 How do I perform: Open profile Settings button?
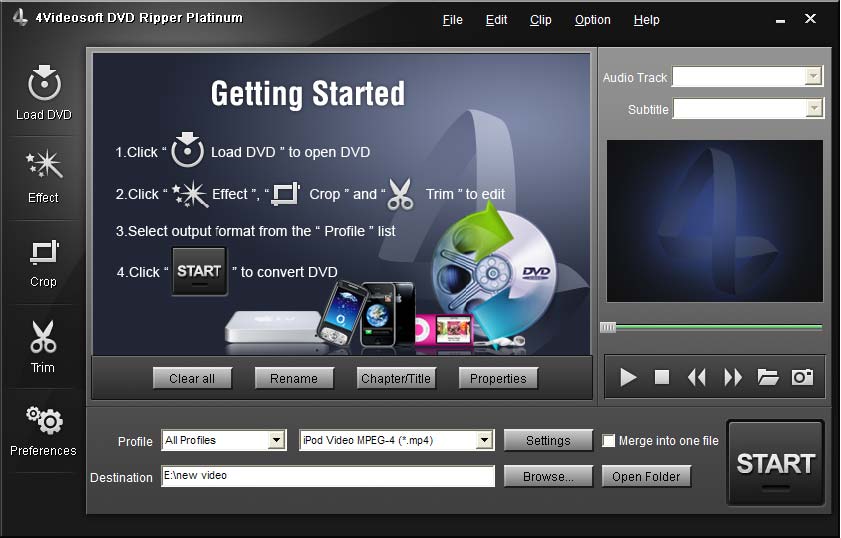(x=548, y=440)
